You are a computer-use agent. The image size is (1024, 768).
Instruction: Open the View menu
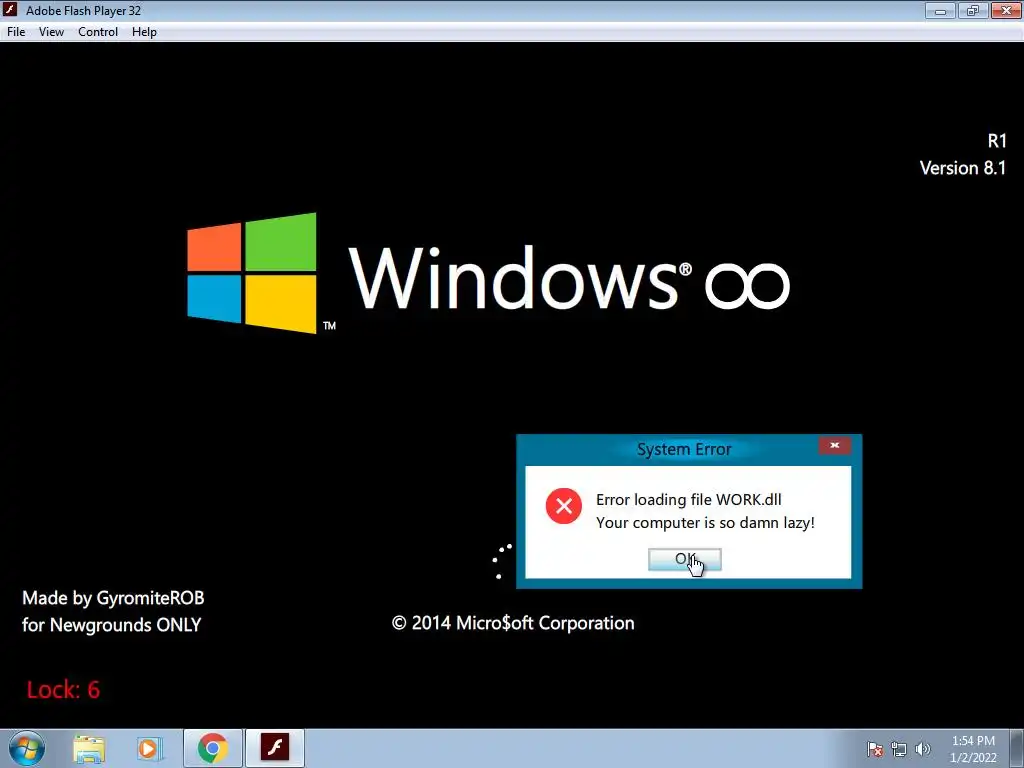(x=51, y=32)
